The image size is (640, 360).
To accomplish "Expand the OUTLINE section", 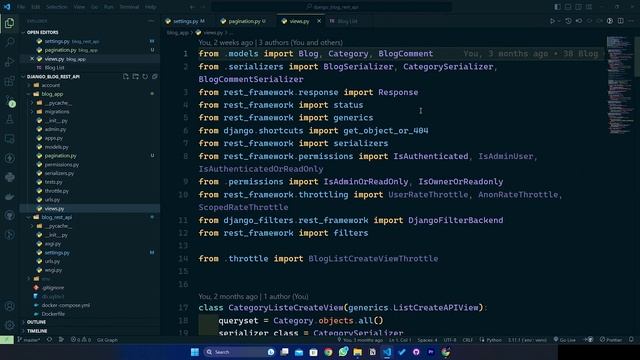I will pyautogui.click(x=36, y=322).
